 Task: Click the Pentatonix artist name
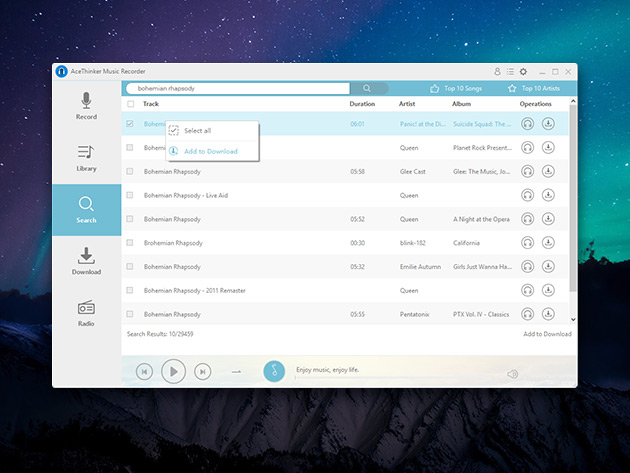[x=414, y=314]
